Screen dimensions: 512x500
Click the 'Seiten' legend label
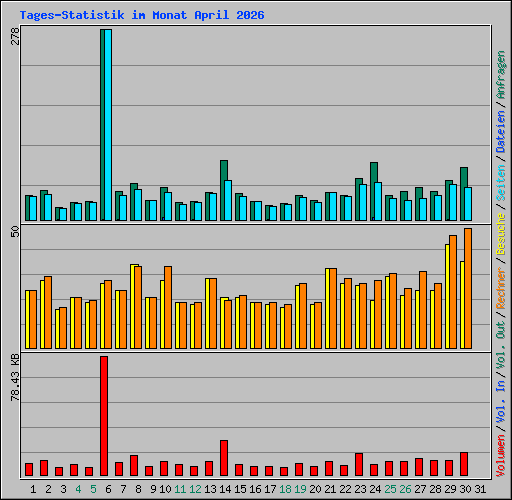[501, 183]
